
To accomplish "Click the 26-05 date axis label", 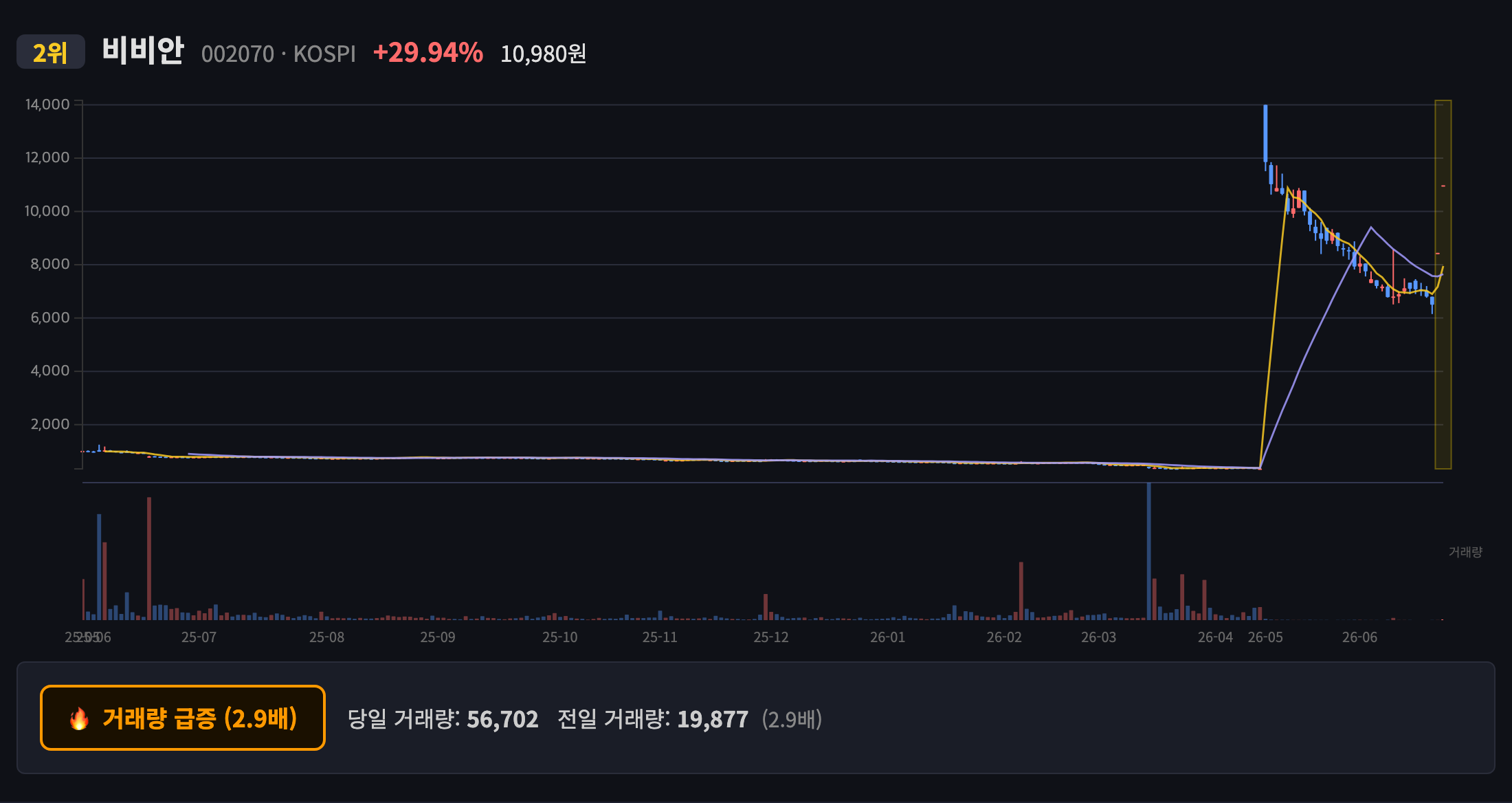I will click(x=1265, y=637).
